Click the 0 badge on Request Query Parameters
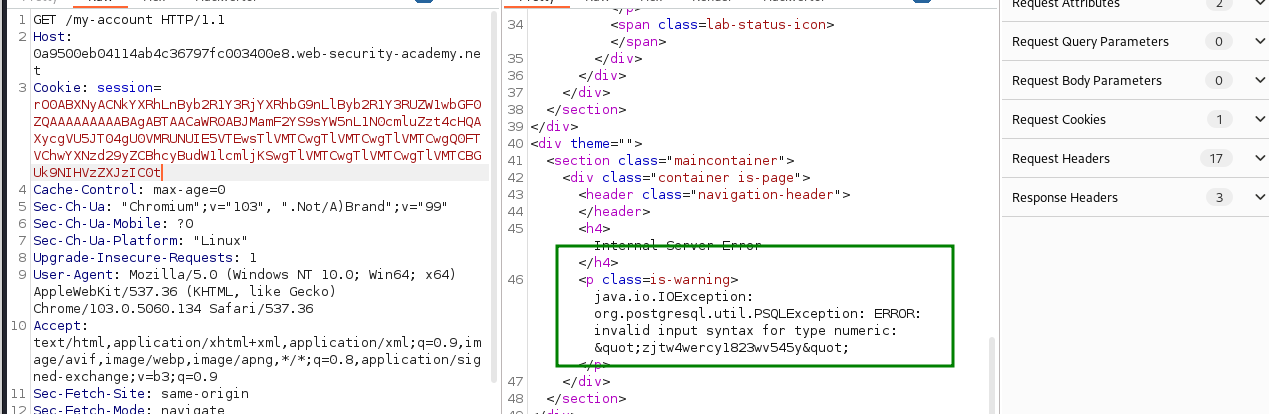 click(x=1218, y=42)
